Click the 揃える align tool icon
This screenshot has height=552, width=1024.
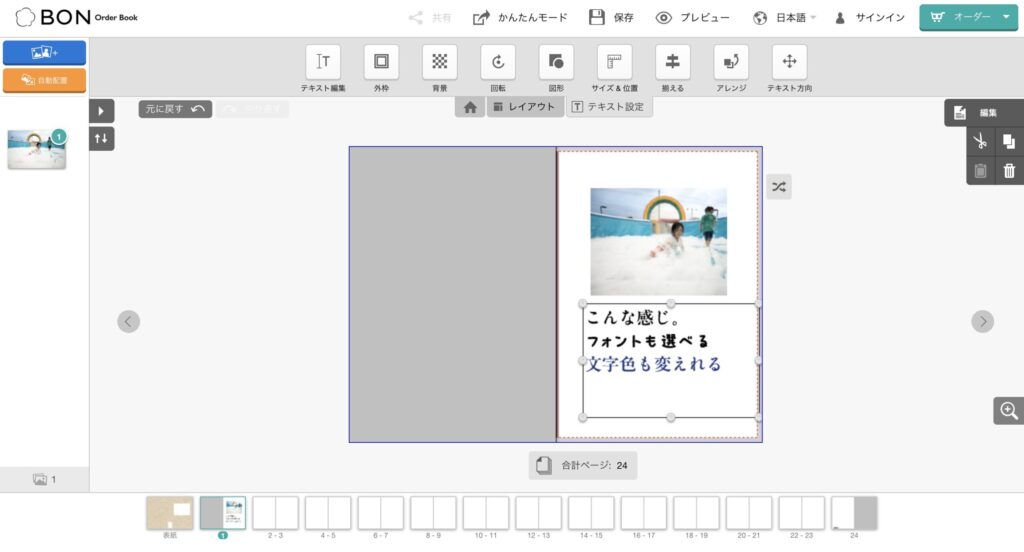click(673, 62)
